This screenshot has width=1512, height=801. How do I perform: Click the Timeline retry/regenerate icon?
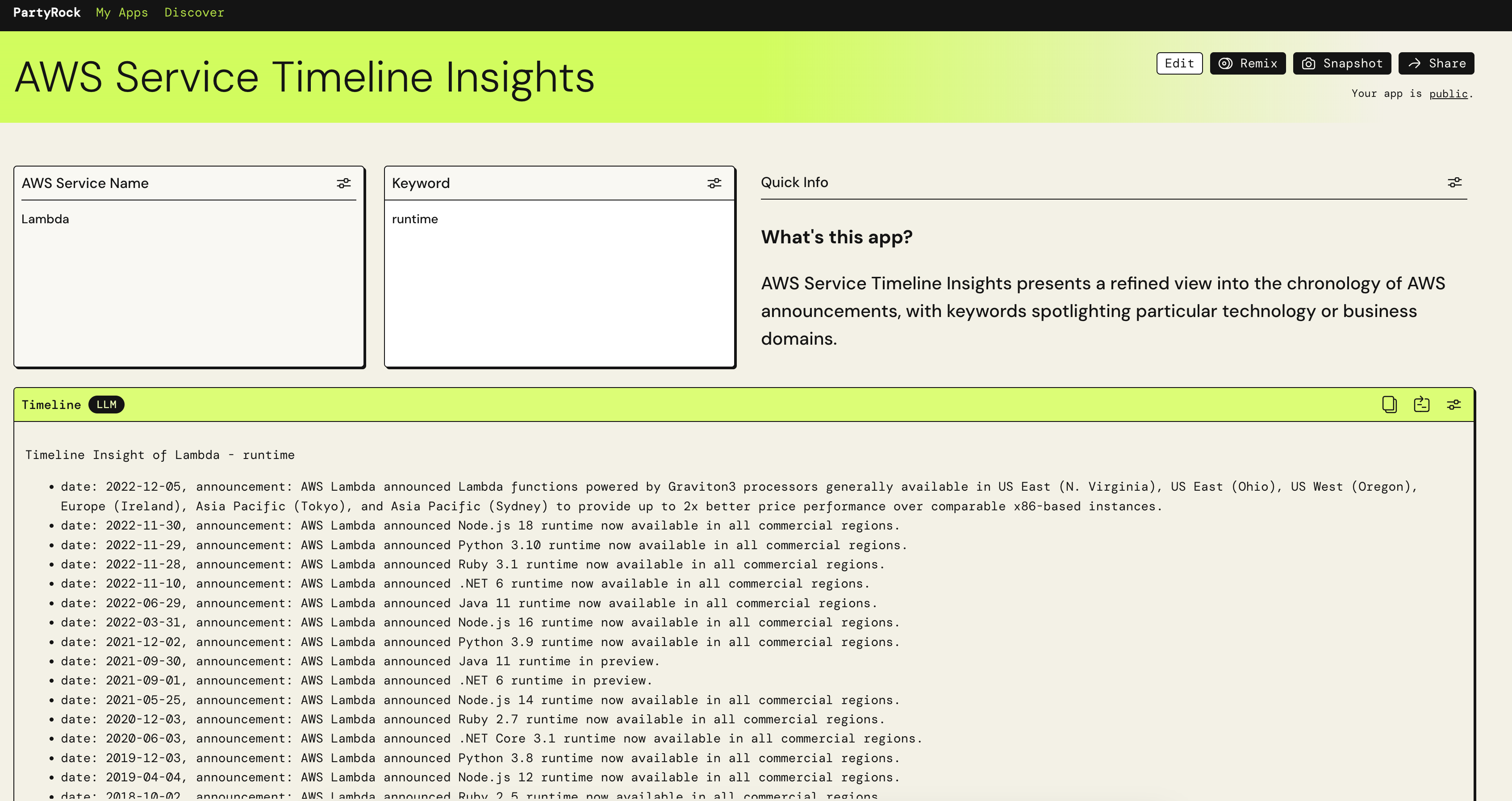click(1421, 405)
